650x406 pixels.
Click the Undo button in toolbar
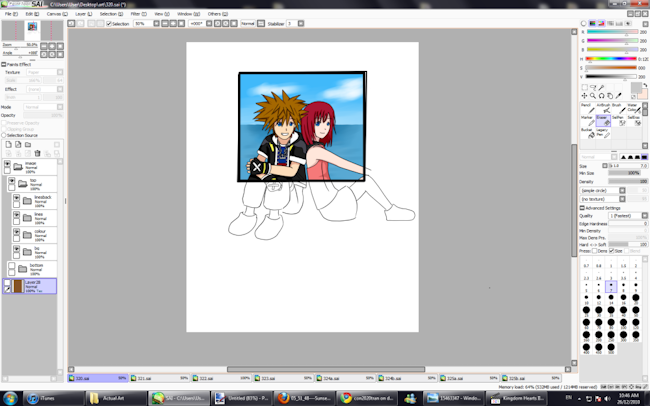pyautogui.click(x=71, y=24)
